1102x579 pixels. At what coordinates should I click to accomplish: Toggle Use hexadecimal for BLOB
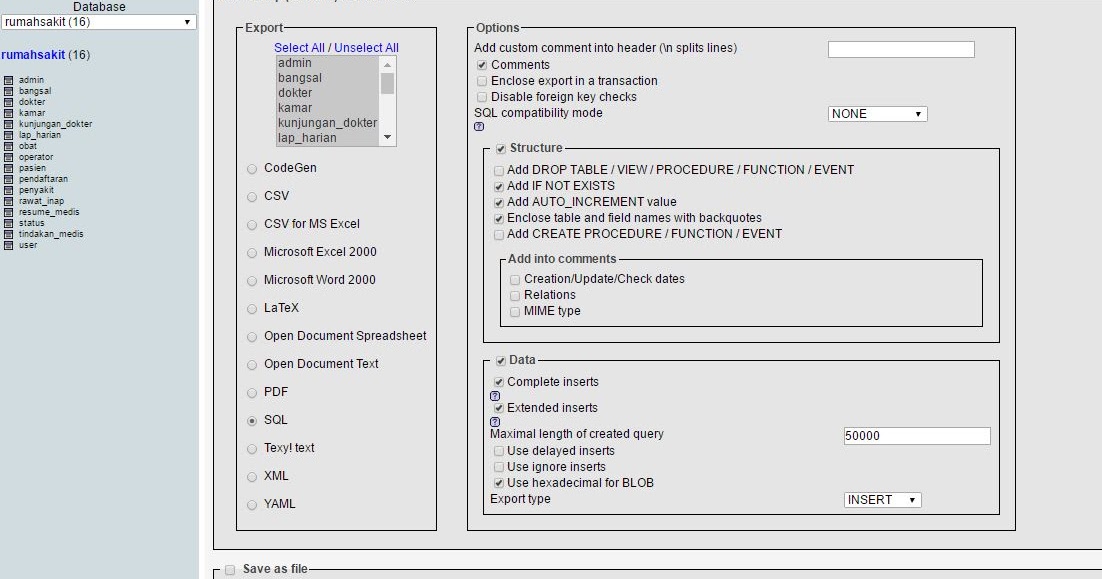coord(499,483)
